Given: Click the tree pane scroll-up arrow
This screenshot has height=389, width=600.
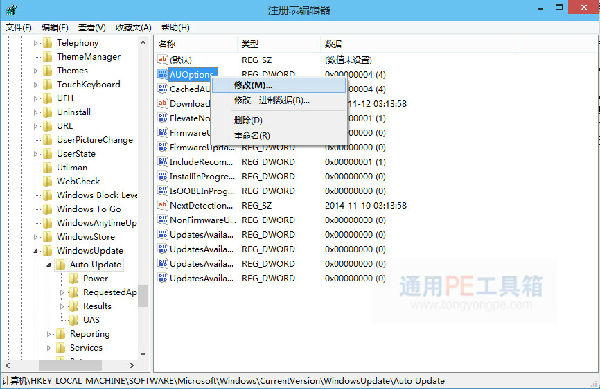Looking at the screenshot, I should click(143, 42).
